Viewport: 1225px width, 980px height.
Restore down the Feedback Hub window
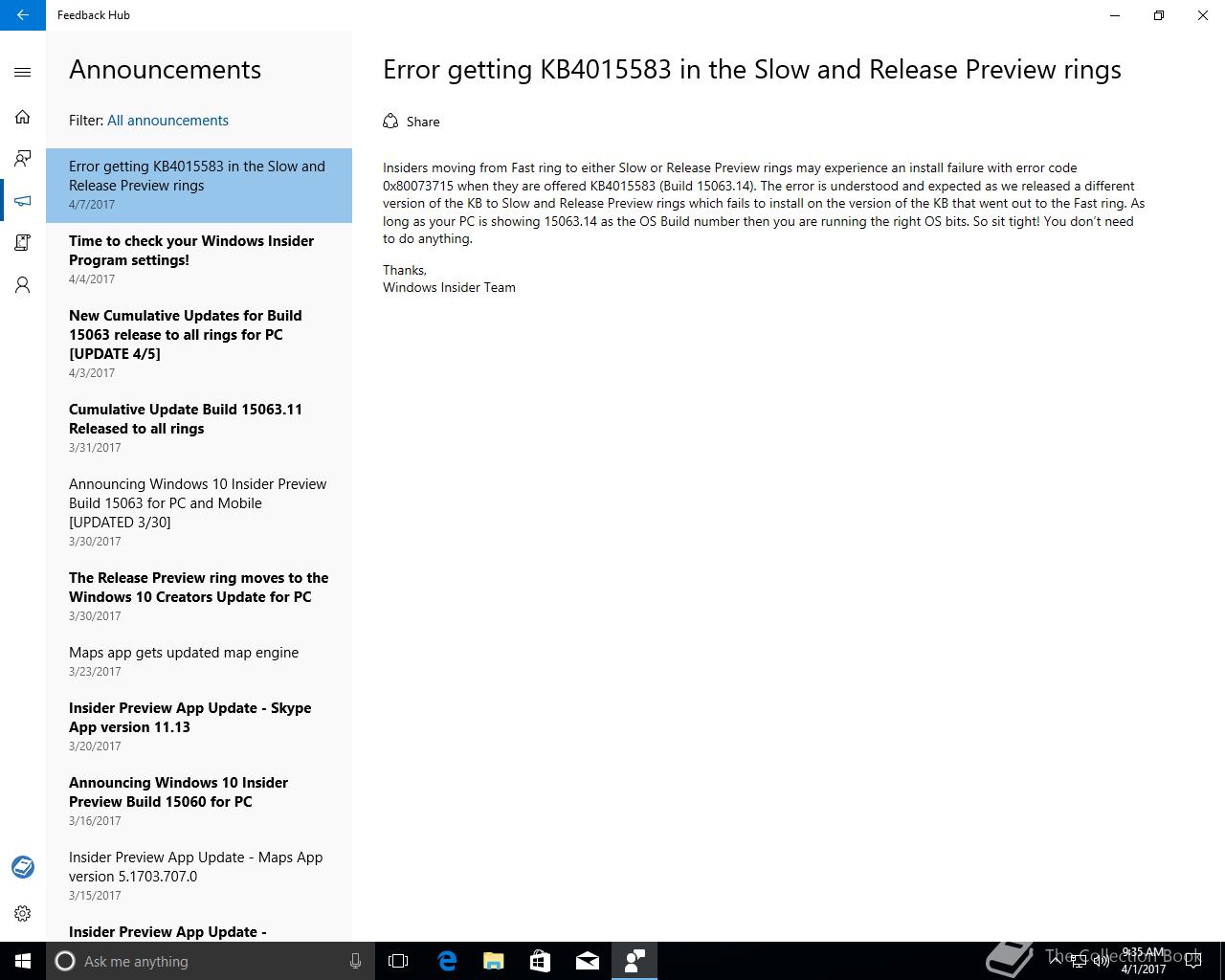pyautogui.click(x=1159, y=15)
